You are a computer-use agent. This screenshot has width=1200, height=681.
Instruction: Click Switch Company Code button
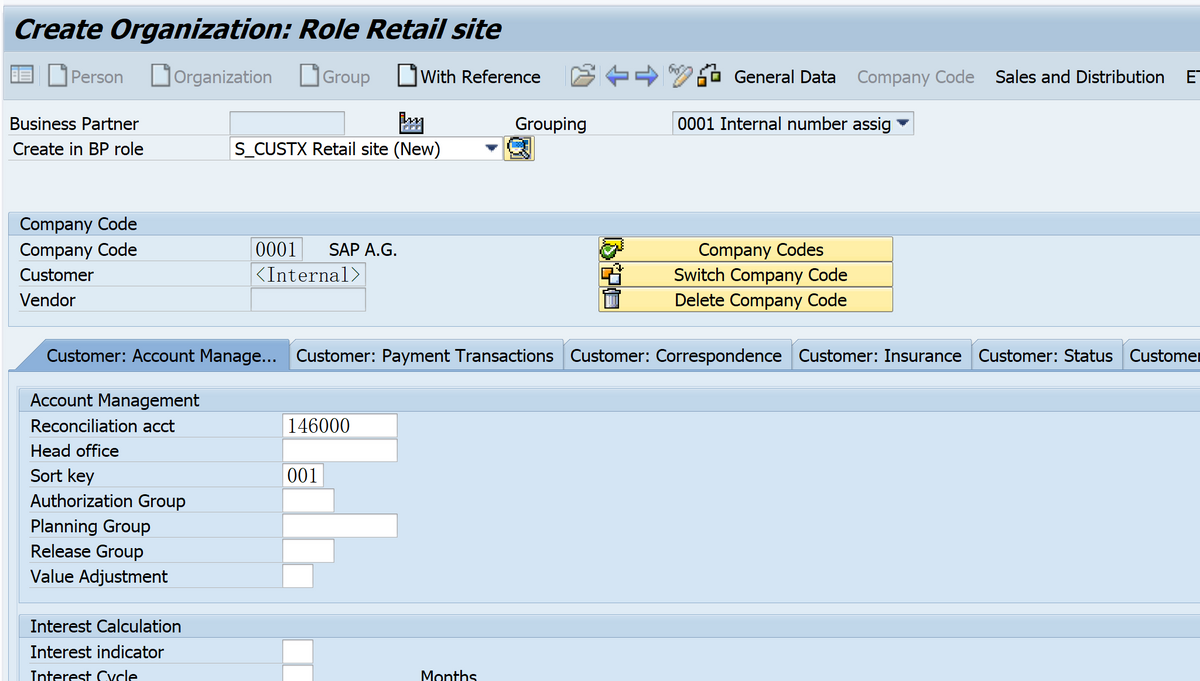[x=746, y=275]
